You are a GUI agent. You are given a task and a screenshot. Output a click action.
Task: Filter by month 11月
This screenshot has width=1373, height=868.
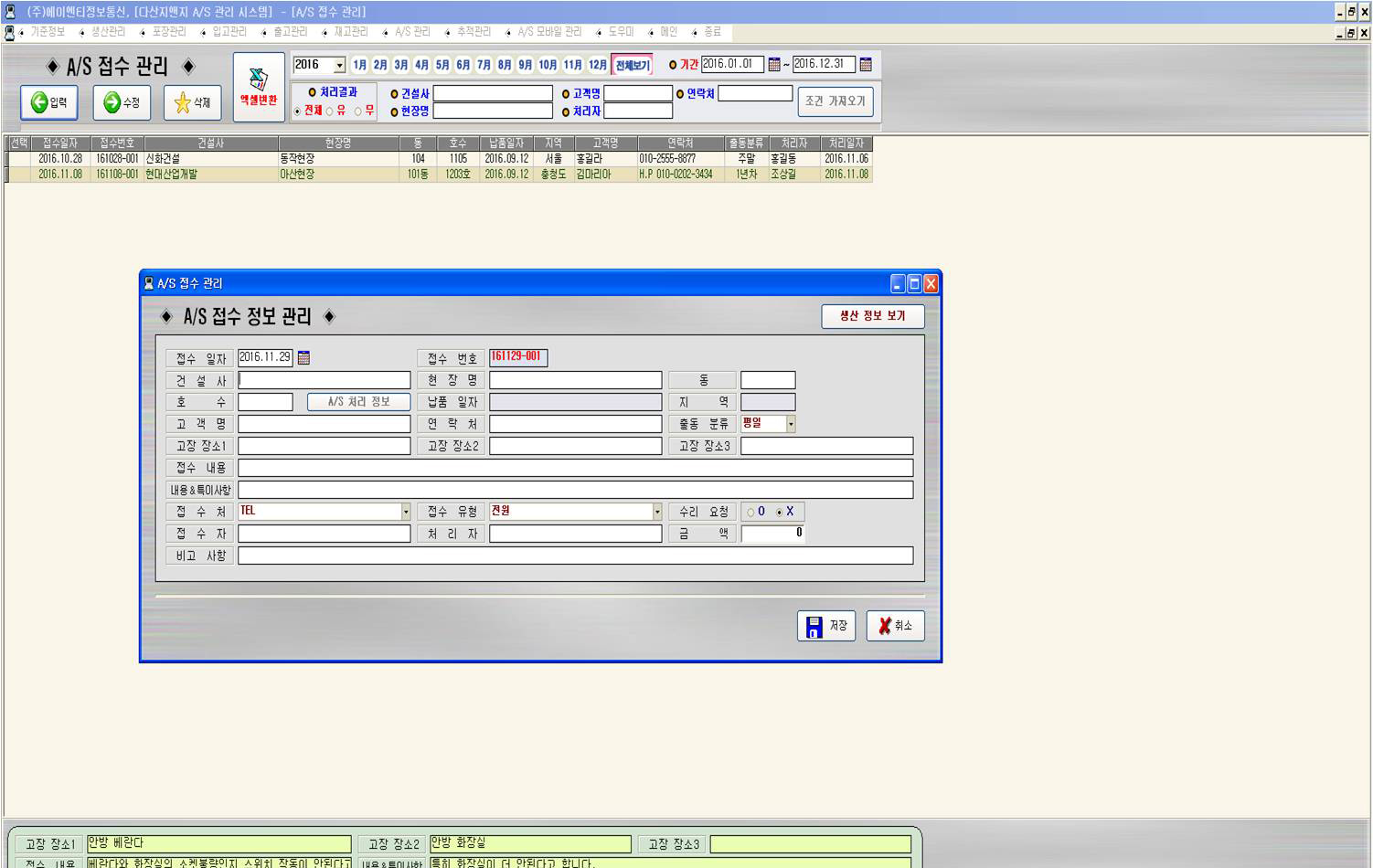coord(573,65)
